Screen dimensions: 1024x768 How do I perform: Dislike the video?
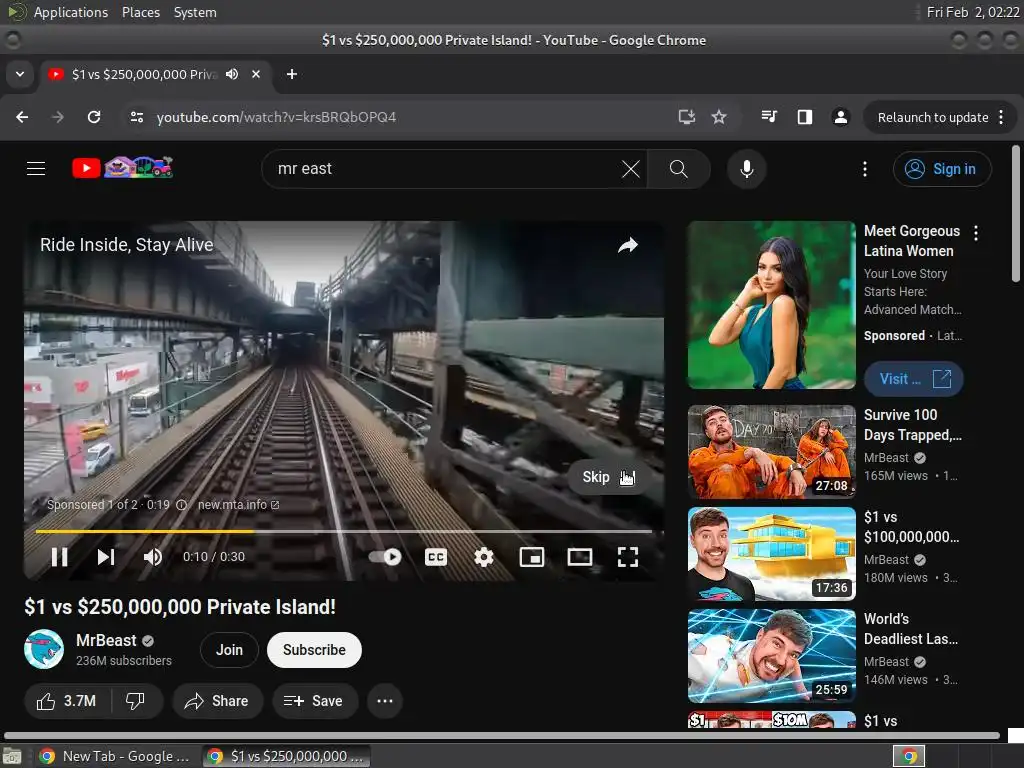(135, 701)
